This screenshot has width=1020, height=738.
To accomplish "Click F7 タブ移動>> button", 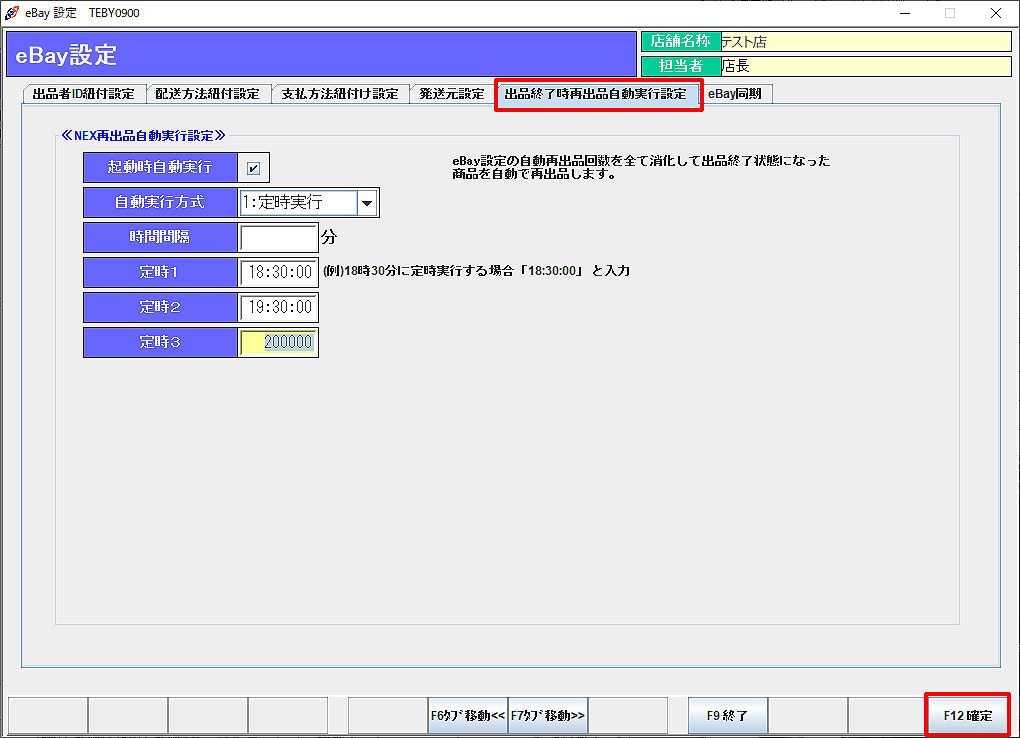I will pyautogui.click(x=547, y=716).
